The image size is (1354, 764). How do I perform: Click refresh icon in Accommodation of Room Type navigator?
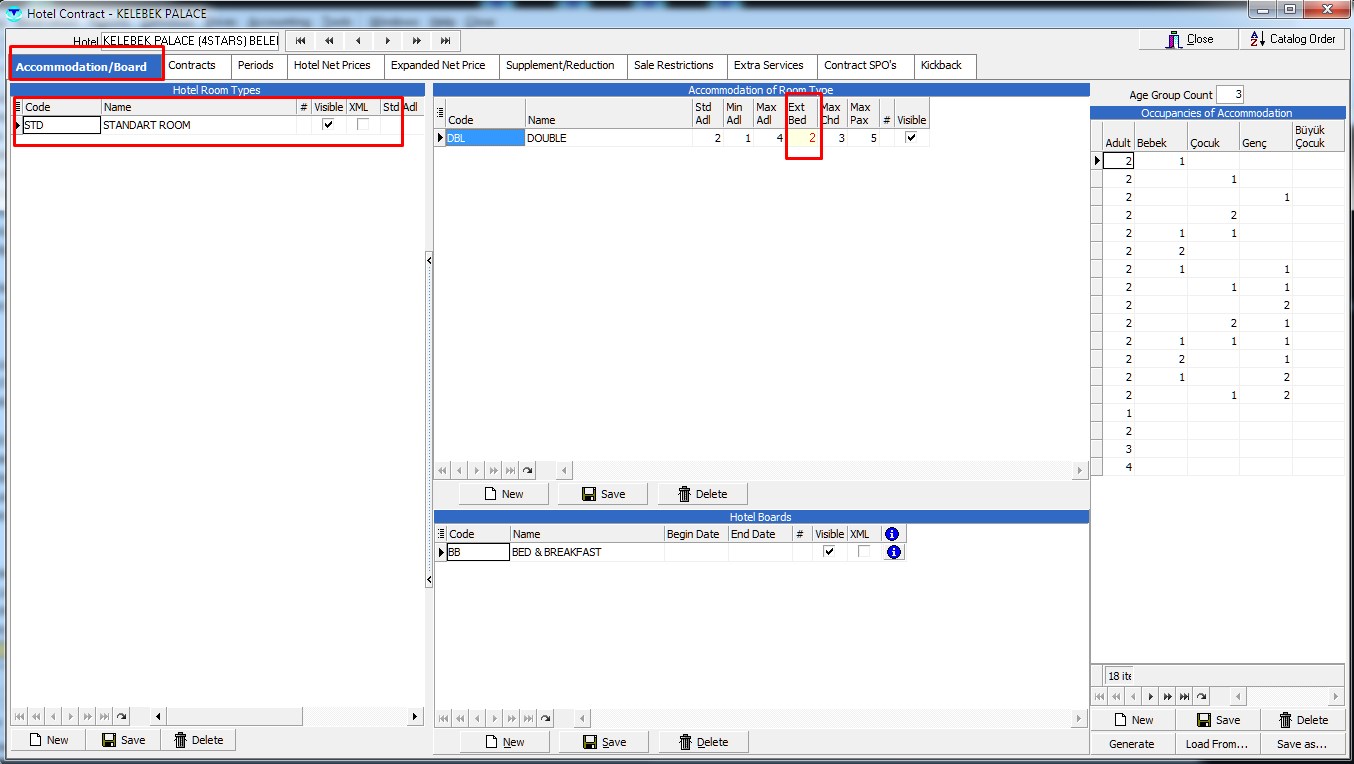tap(527, 470)
